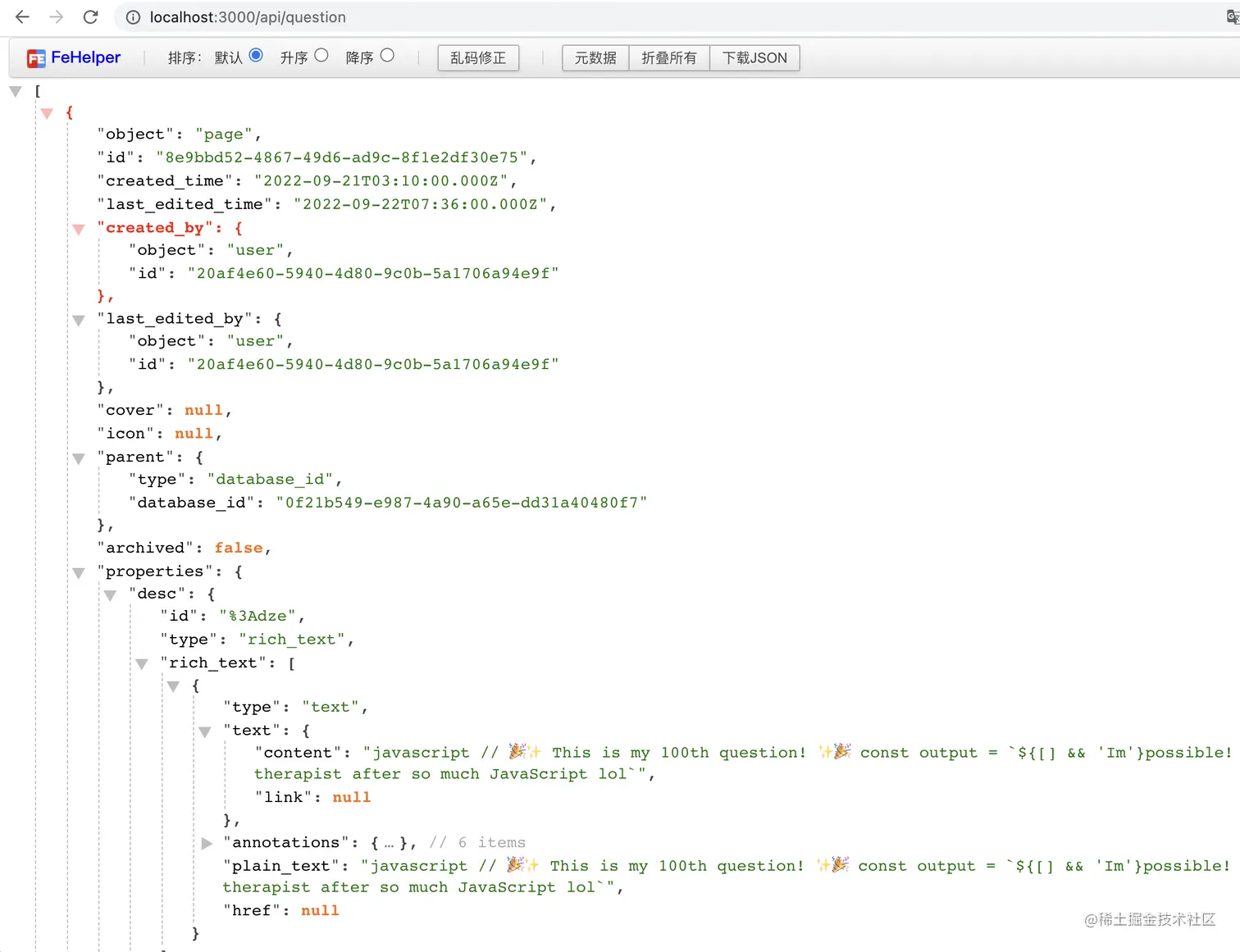Click the translate icon in address bar
Image resolution: width=1240 pixels, height=952 pixels.
point(1233,16)
